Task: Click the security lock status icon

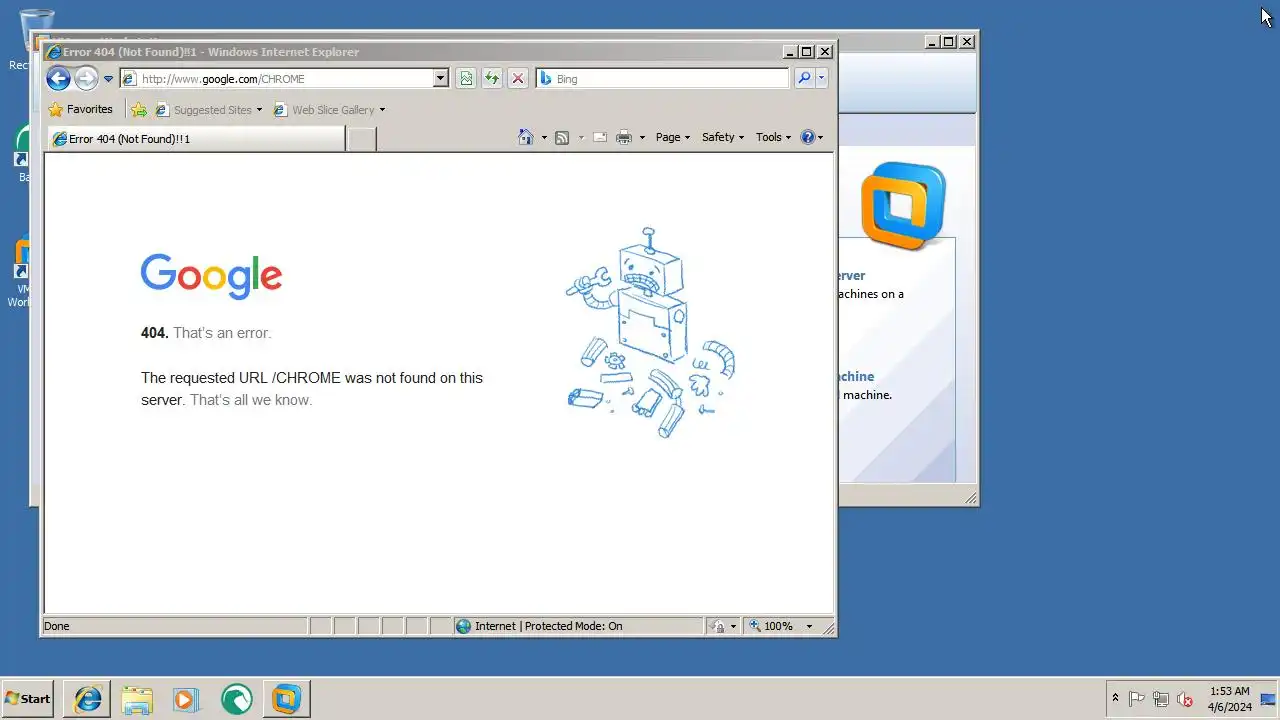Action: [x=717, y=626]
